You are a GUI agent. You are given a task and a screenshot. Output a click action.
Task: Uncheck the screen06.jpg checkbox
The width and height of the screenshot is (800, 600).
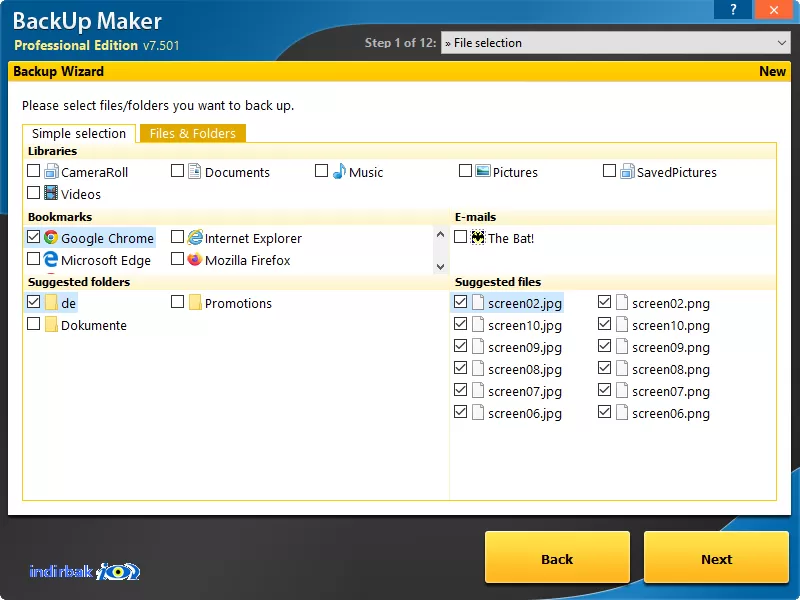(460, 411)
